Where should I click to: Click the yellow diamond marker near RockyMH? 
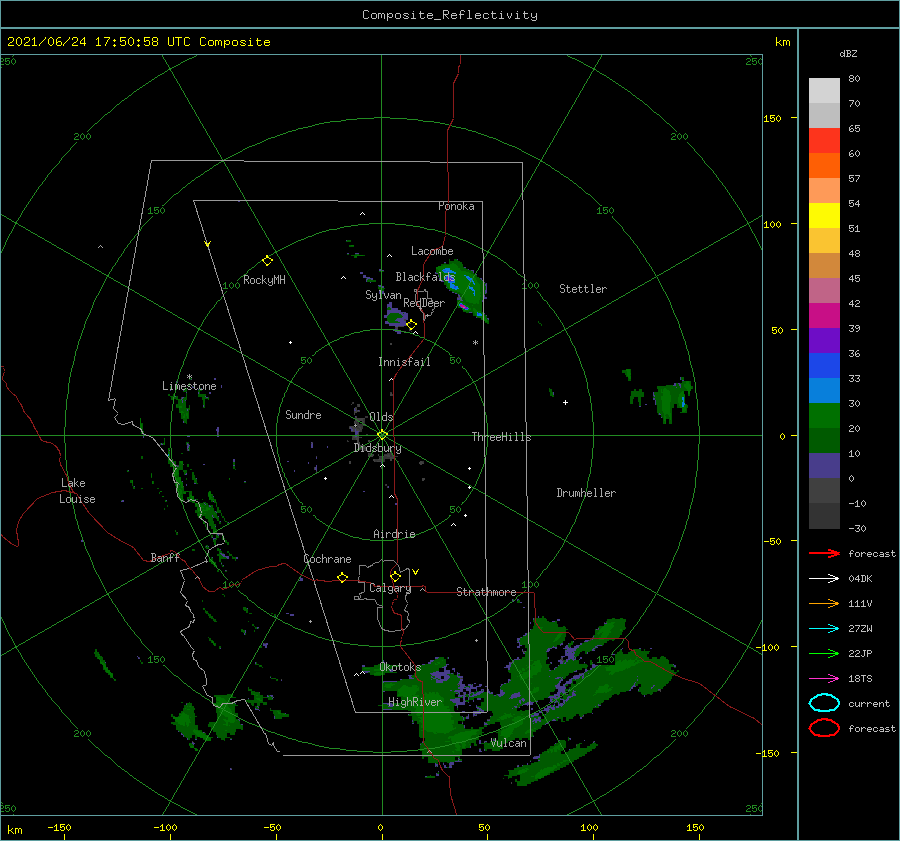(x=267, y=261)
